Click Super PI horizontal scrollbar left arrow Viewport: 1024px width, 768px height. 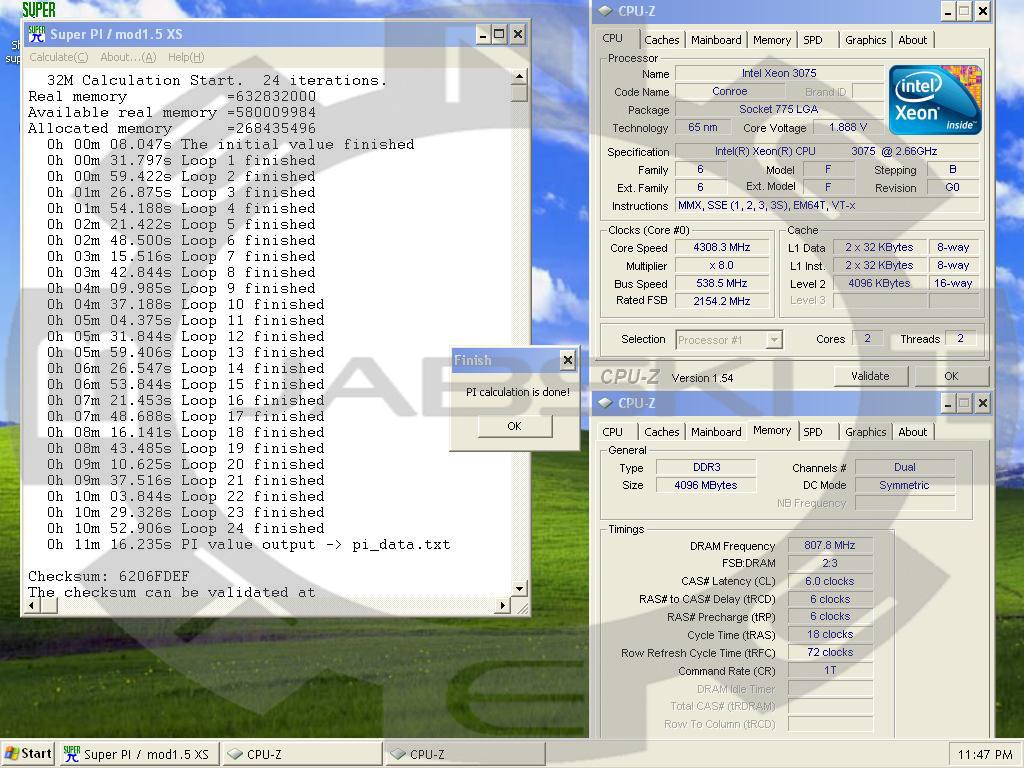[x=32, y=606]
